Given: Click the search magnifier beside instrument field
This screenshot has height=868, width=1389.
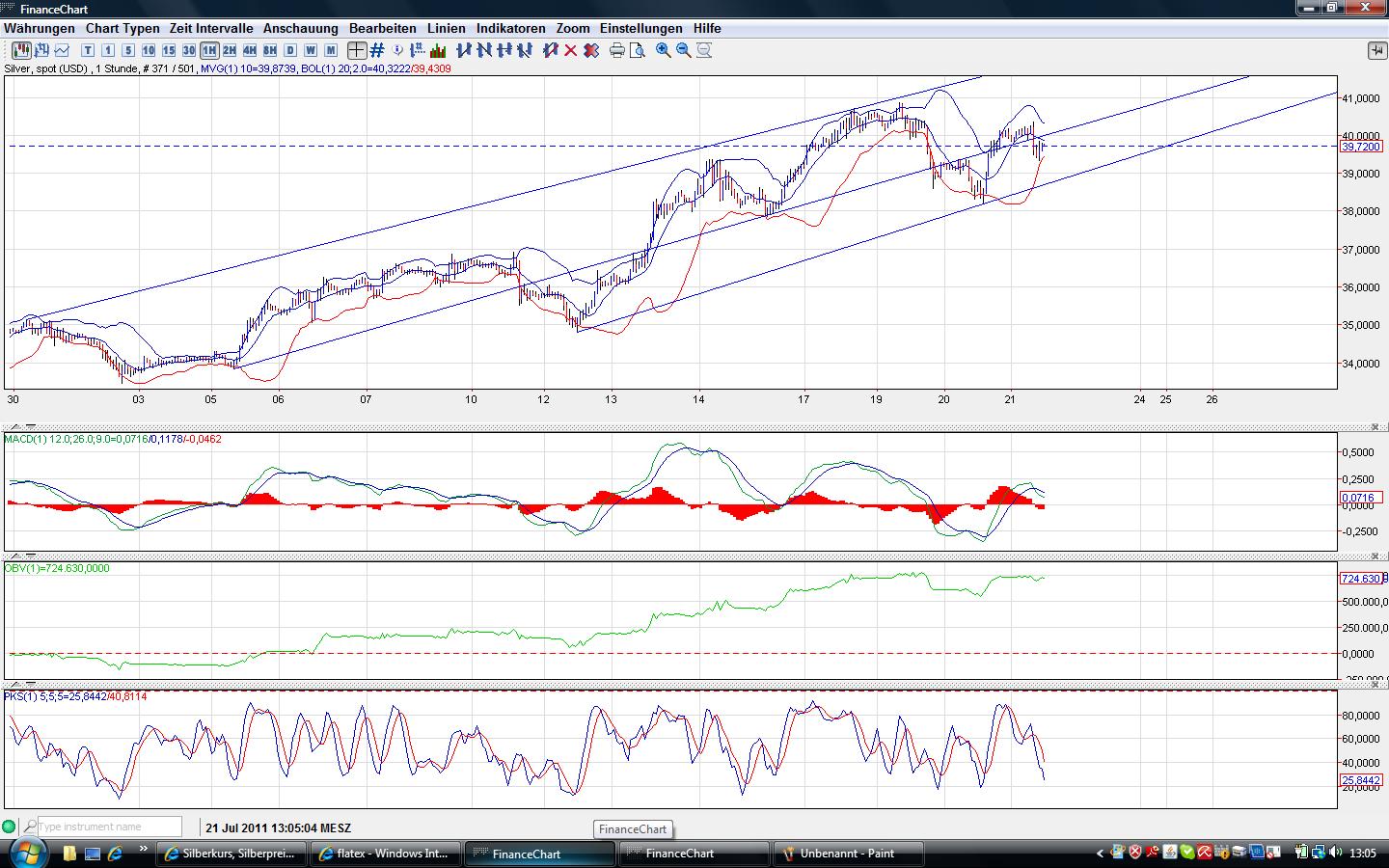Looking at the screenshot, I should coord(30,827).
